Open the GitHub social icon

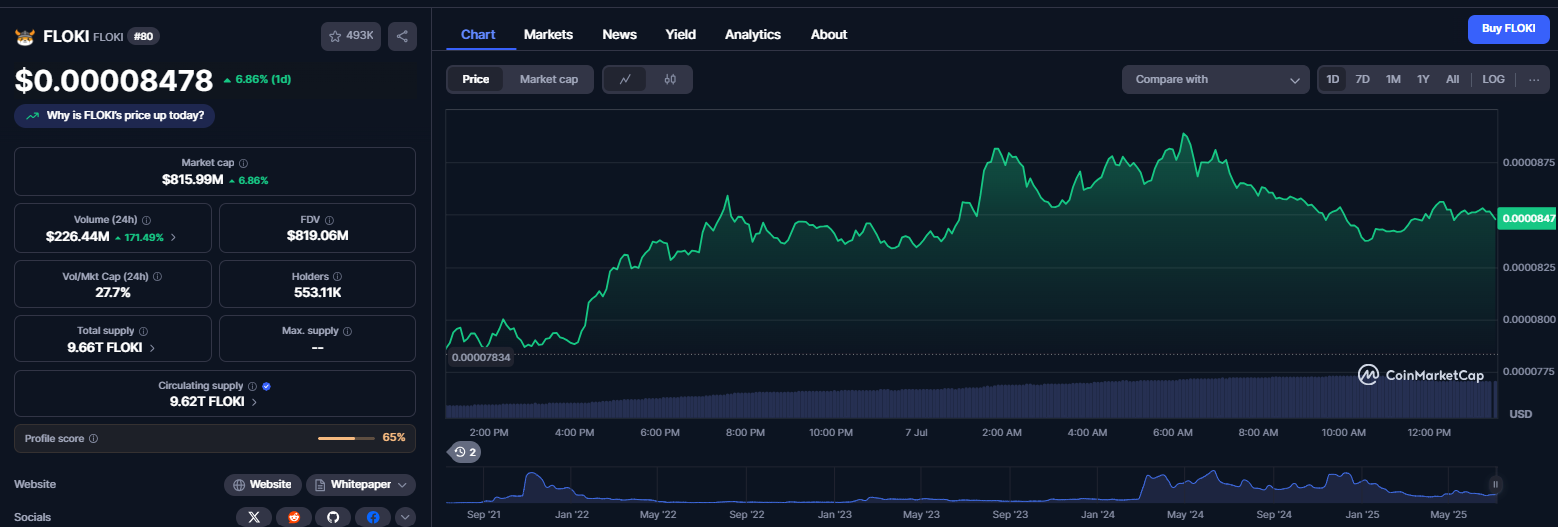[x=334, y=517]
